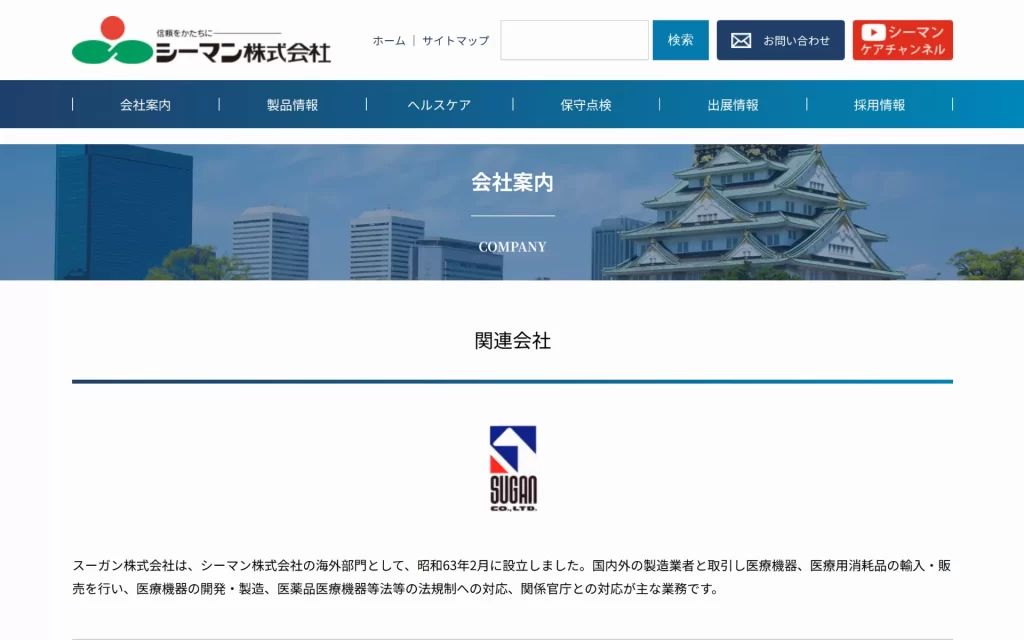Click the YouTube play icon in the red button
This screenshot has height=640, width=1024.
point(872,33)
